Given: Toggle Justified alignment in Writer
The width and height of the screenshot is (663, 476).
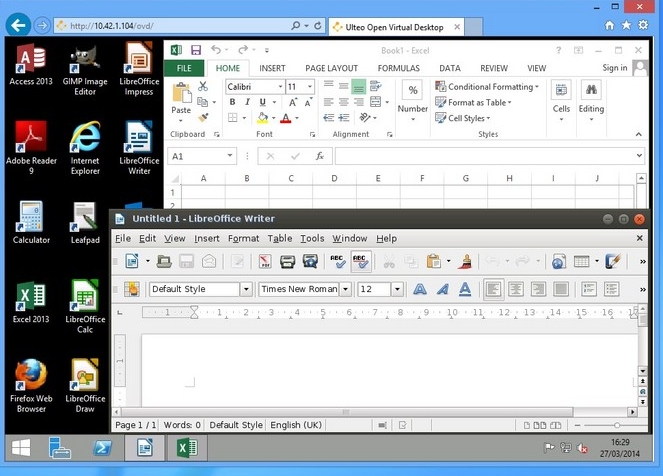Looking at the screenshot, I should click(x=561, y=289).
